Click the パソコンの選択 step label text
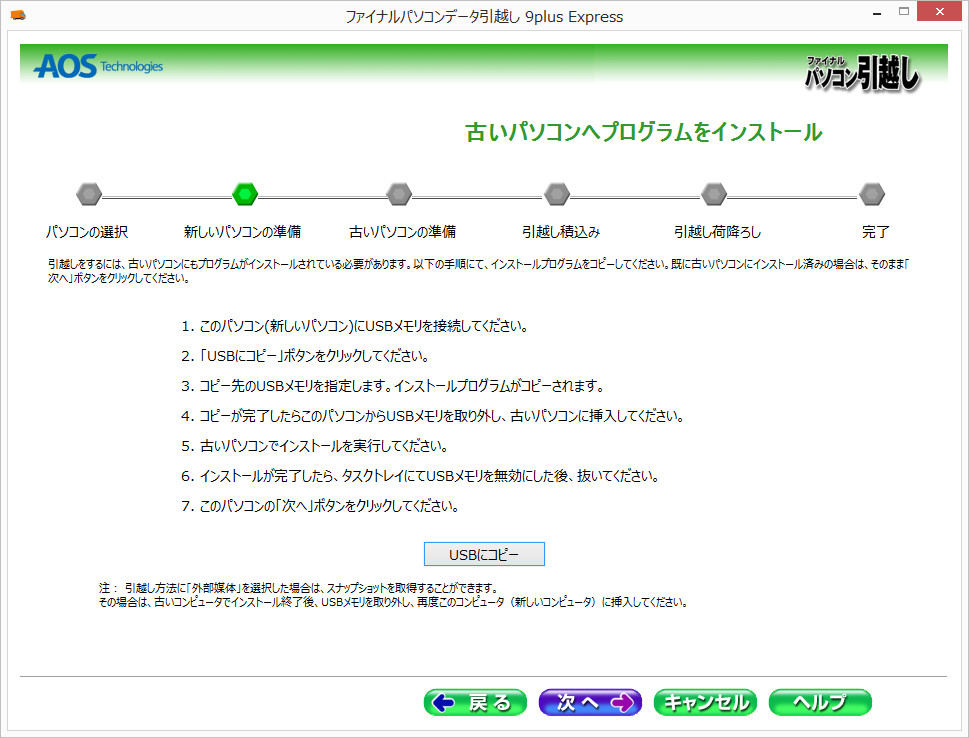The height and width of the screenshot is (738, 969). point(88,230)
